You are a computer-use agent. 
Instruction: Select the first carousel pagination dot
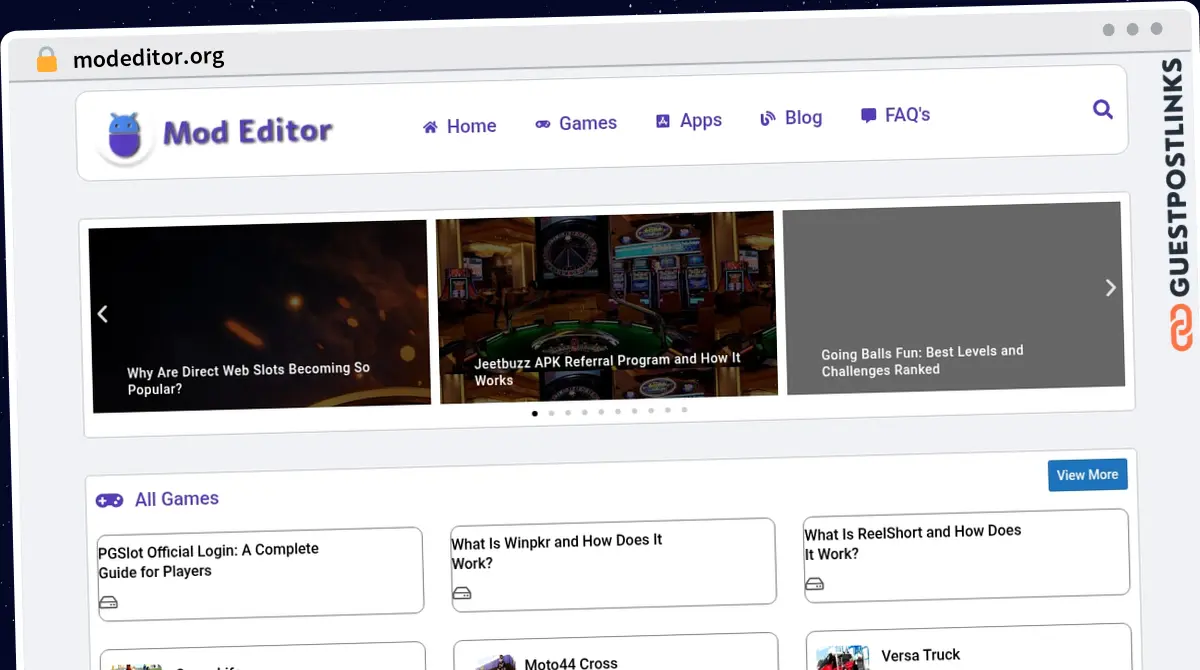[535, 413]
